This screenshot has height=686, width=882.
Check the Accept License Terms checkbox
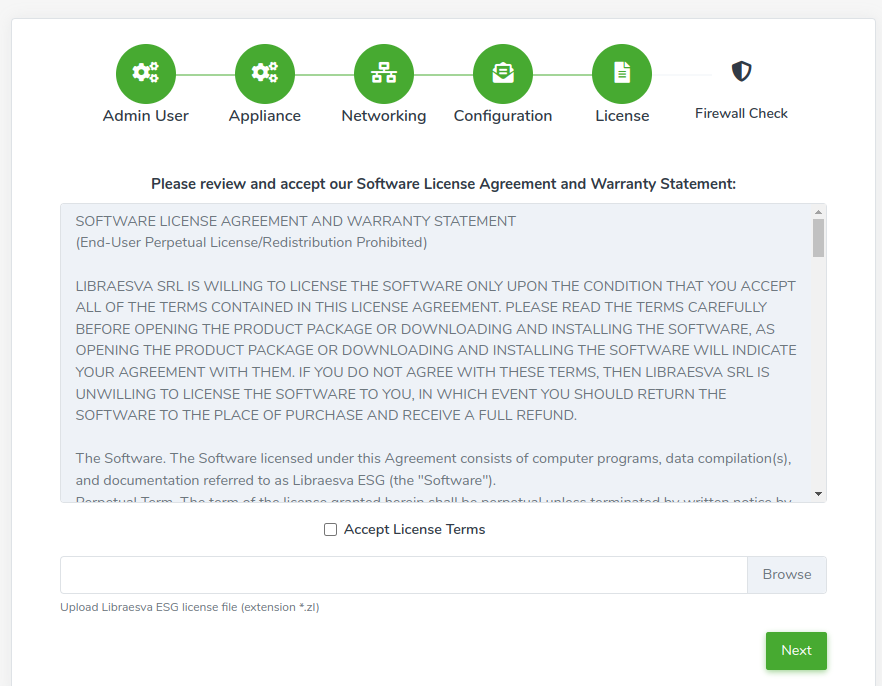coord(330,530)
